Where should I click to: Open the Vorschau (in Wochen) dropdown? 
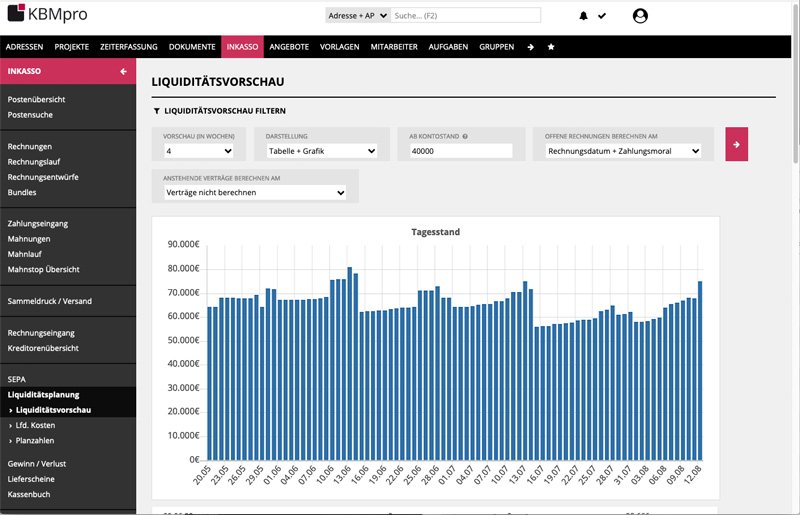click(198, 151)
